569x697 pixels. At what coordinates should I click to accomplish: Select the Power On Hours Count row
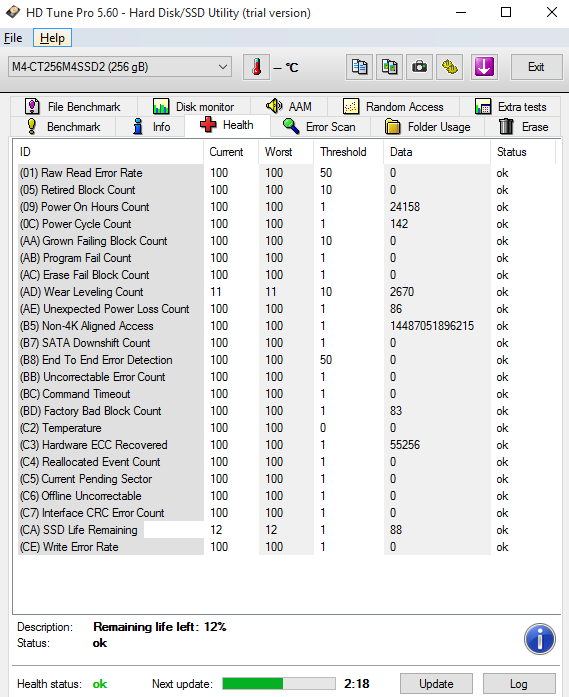[287, 207]
